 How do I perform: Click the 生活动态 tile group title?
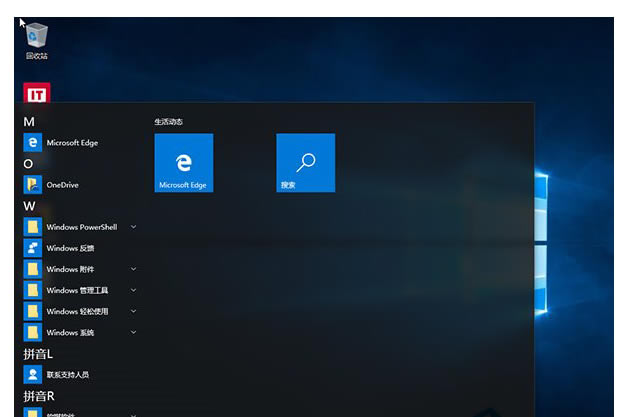168,122
